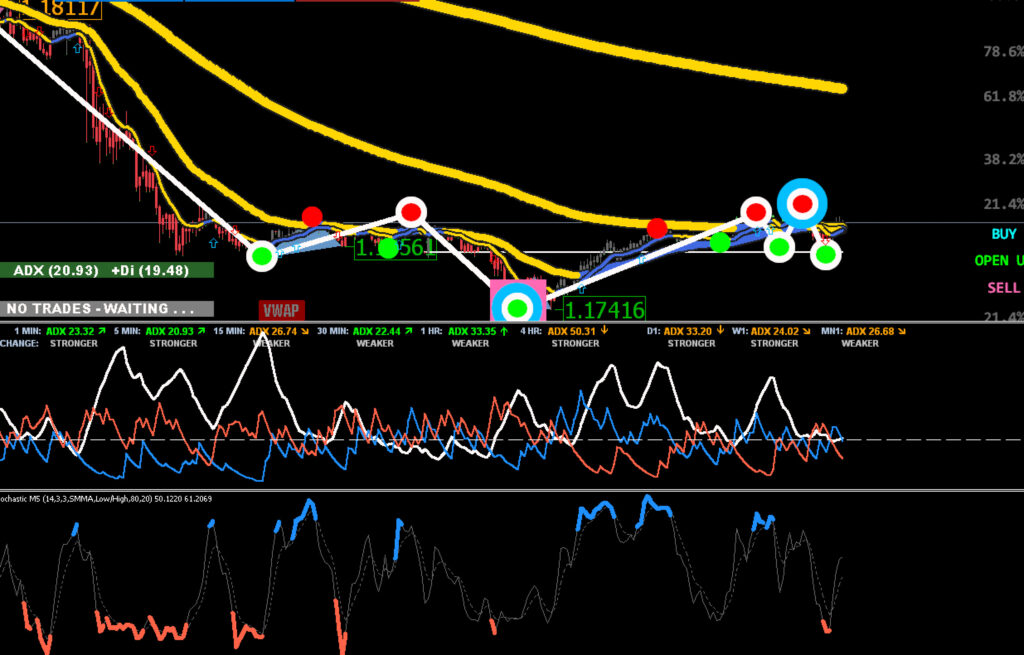Screen dimensions: 1024x655
Task: Click the 78.6% Fibonacci level label
Action: tap(1004, 52)
